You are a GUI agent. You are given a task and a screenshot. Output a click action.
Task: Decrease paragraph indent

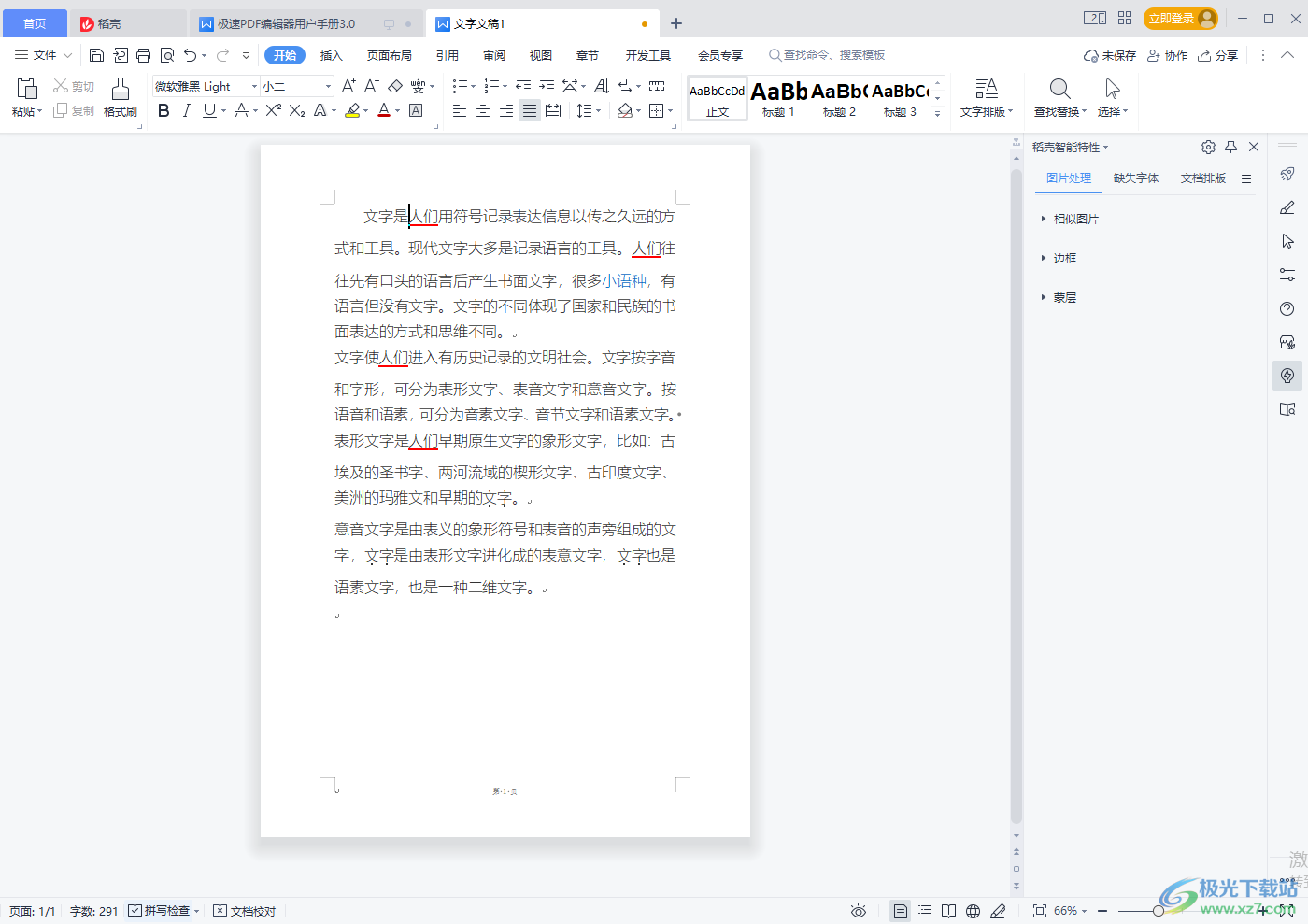523,86
